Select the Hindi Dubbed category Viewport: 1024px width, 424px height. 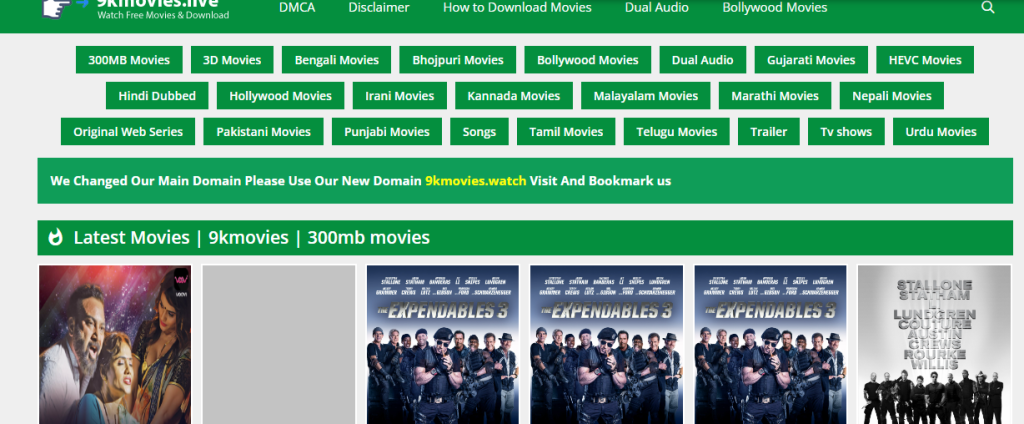[x=157, y=95]
